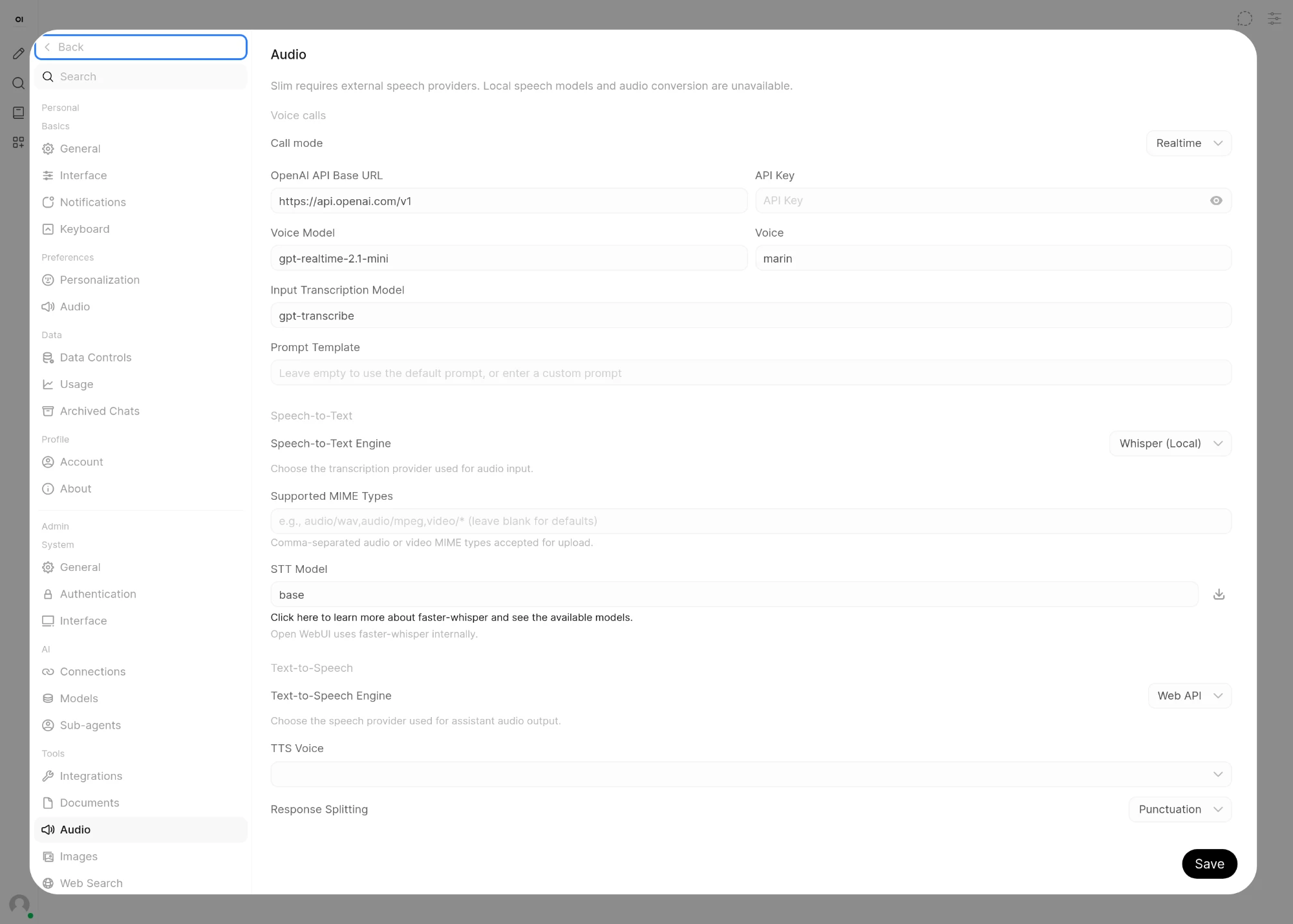The image size is (1293, 924).
Task: Open Personal General settings
Action: point(141,149)
